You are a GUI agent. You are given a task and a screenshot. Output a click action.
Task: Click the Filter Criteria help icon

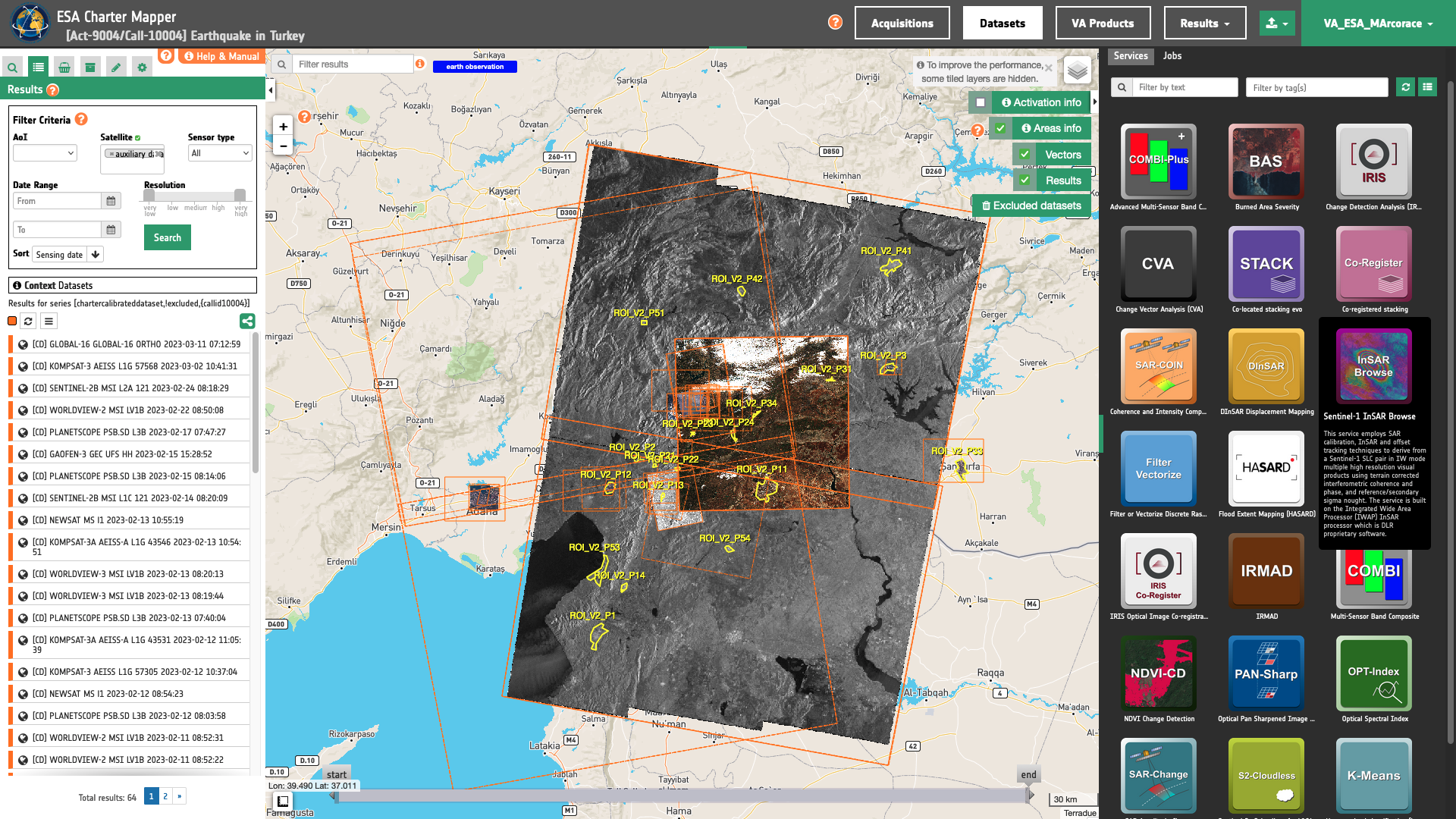coord(81,119)
